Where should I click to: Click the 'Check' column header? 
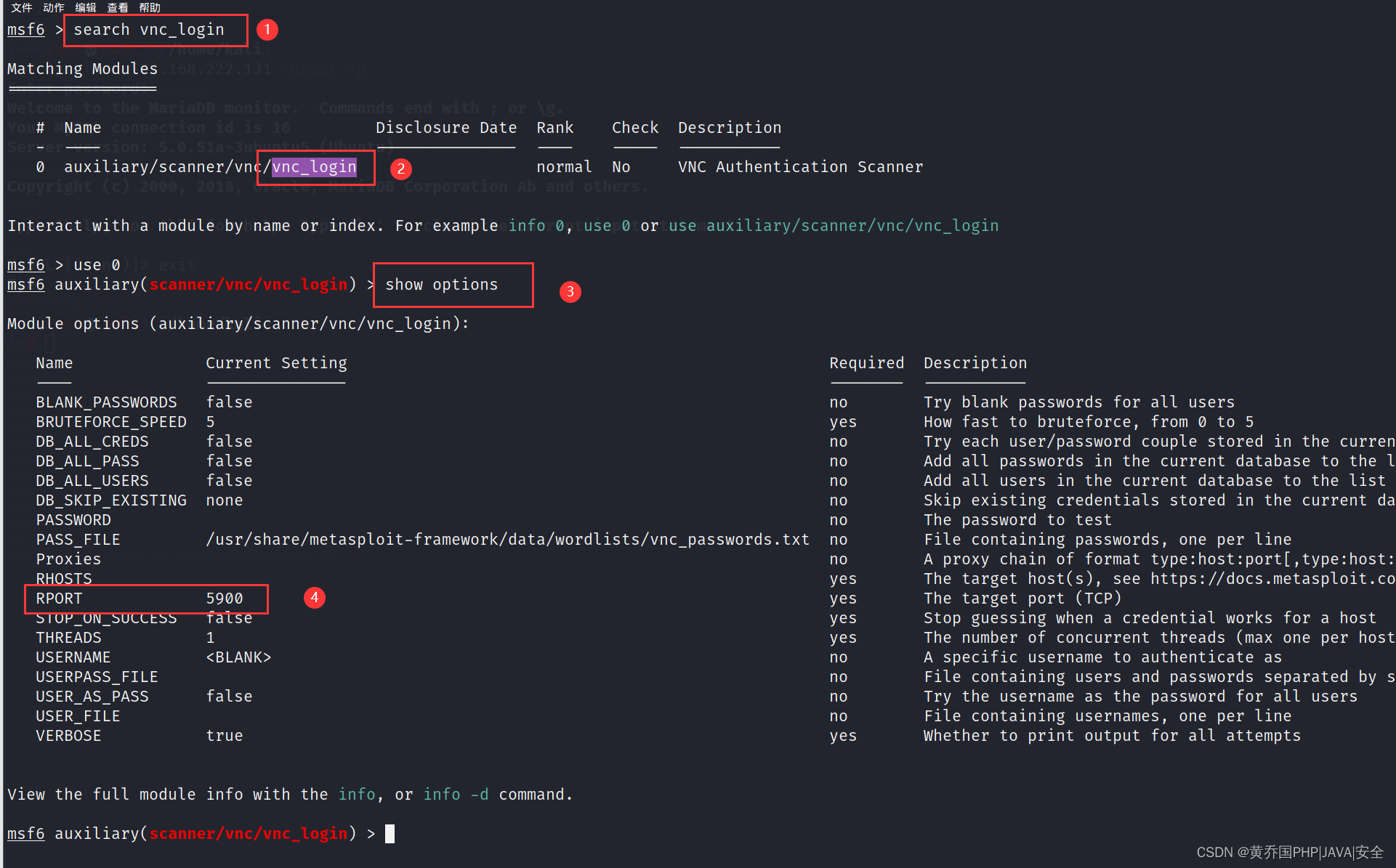(635, 128)
